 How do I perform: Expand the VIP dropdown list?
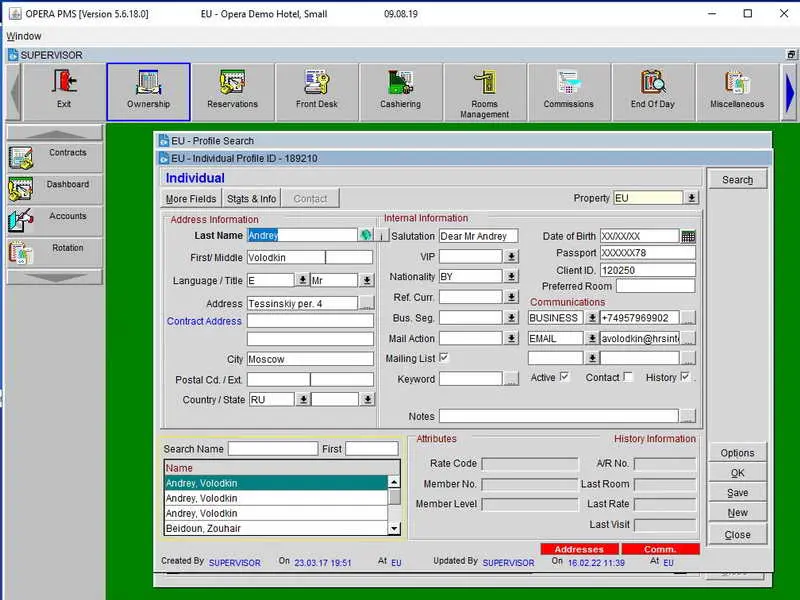pos(511,256)
